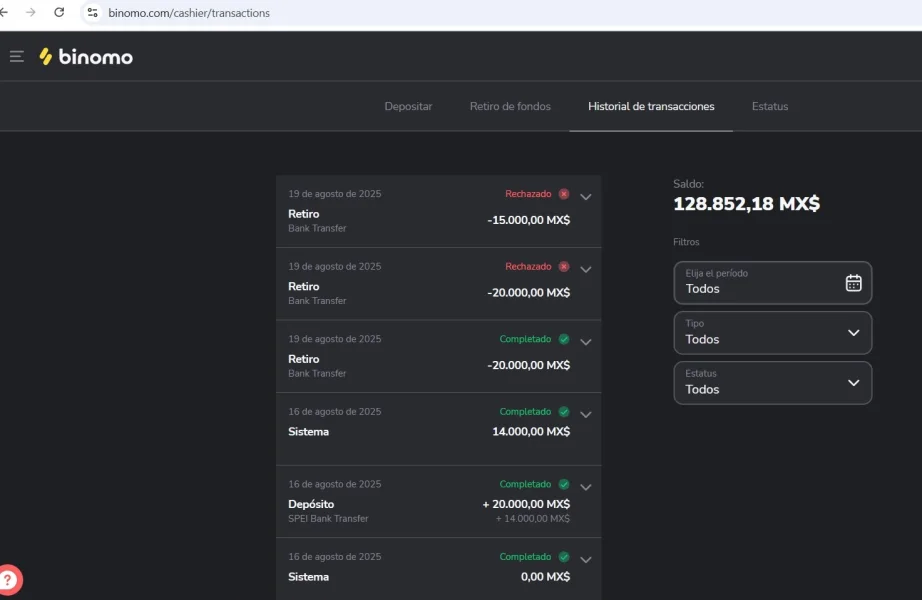Click red rejected icon on -15.000,00 withdrawal
Viewport: 922px width, 600px height.
pyautogui.click(x=564, y=194)
